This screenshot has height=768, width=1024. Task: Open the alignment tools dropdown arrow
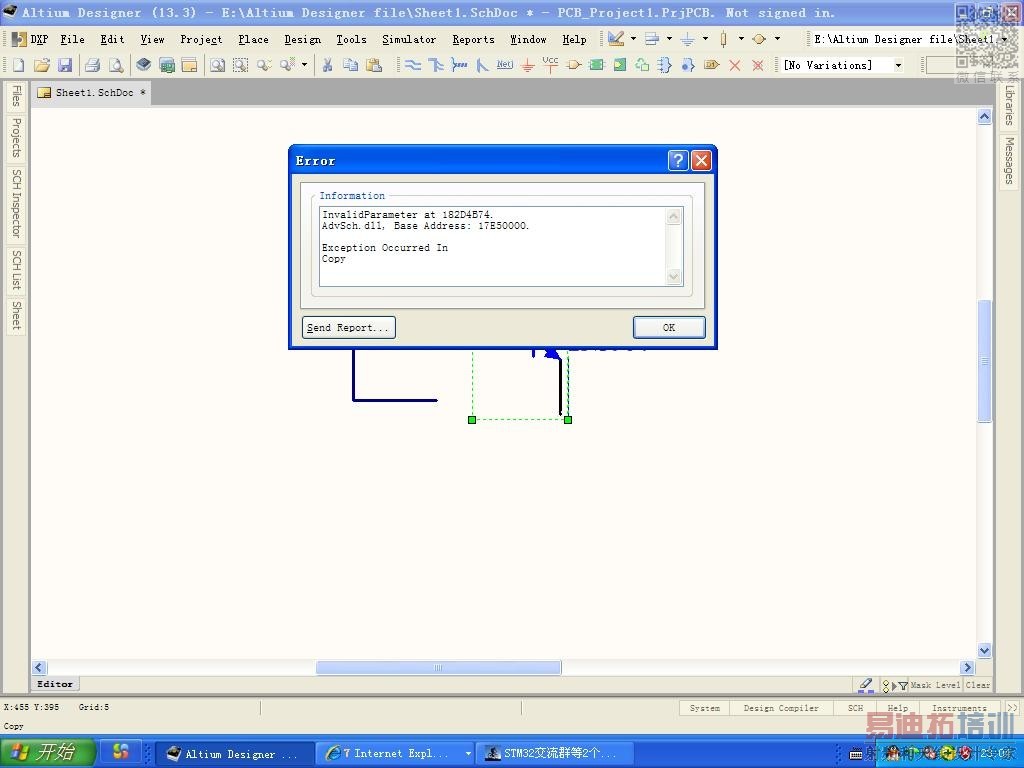click(x=669, y=39)
